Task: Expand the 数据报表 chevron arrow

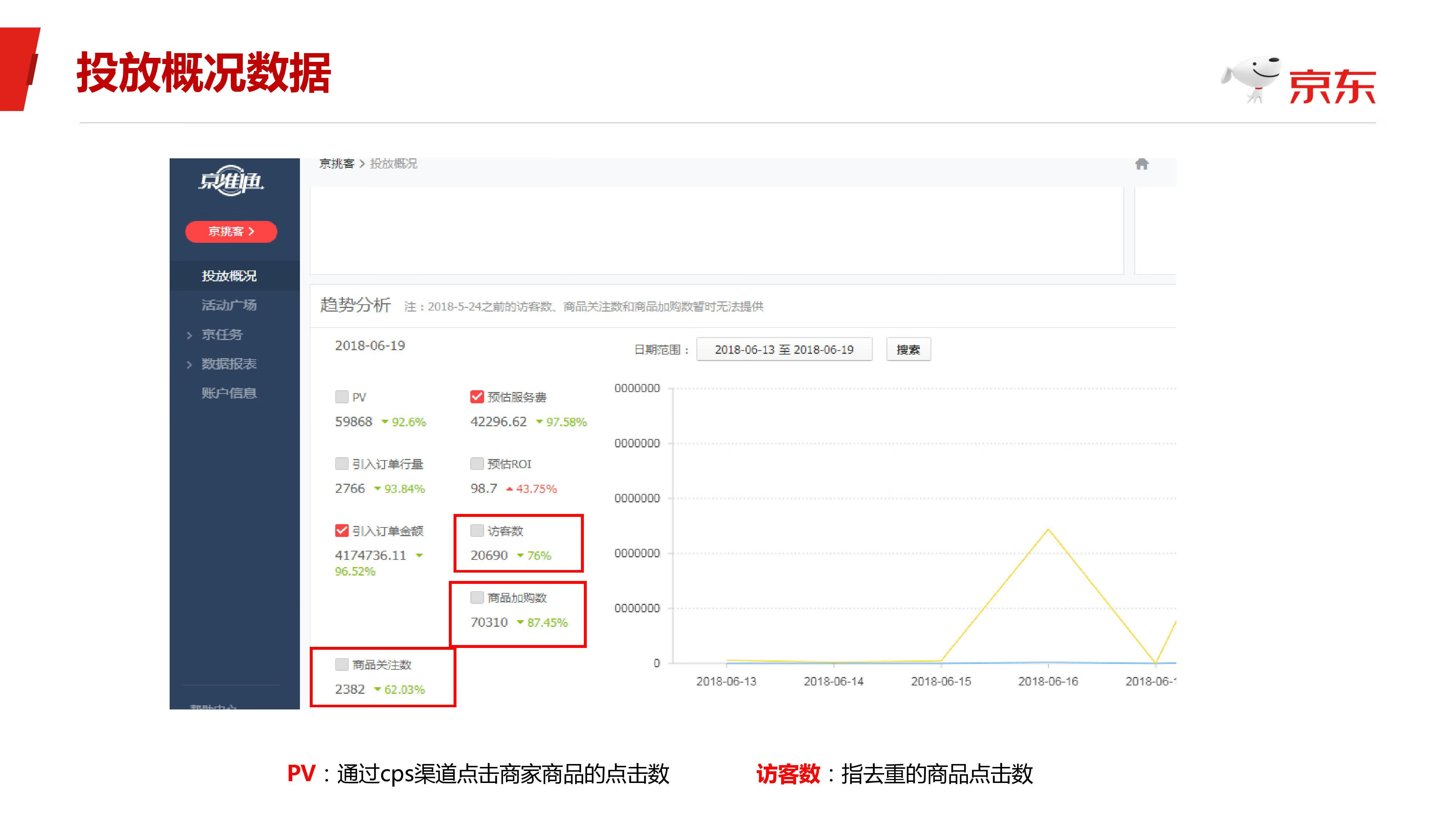Action: click(189, 365)
